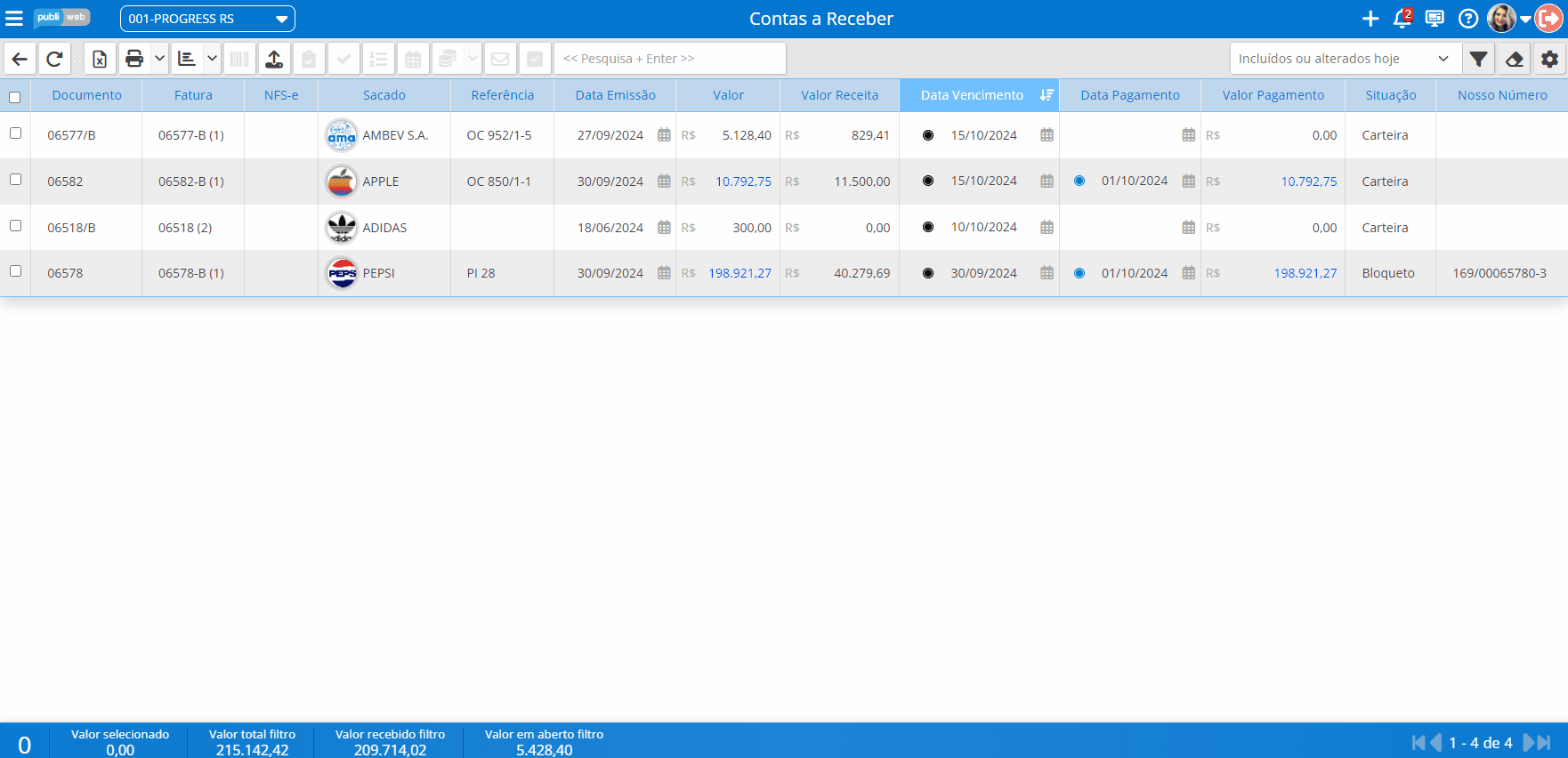1568x758 pixels.
Task: Open due date calendar for PEPSI row
Action: click(x=1047, y=273)
